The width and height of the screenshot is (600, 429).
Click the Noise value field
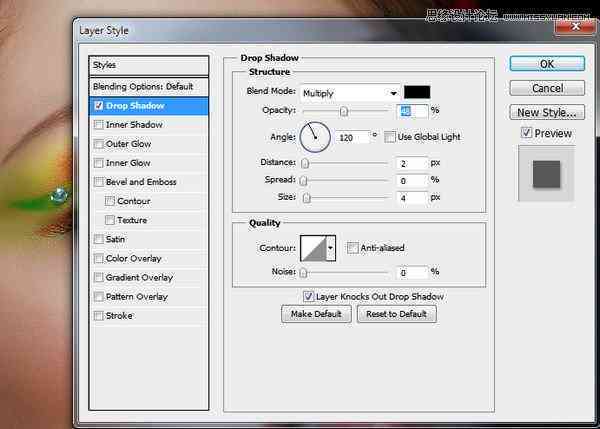coord(412,273)
